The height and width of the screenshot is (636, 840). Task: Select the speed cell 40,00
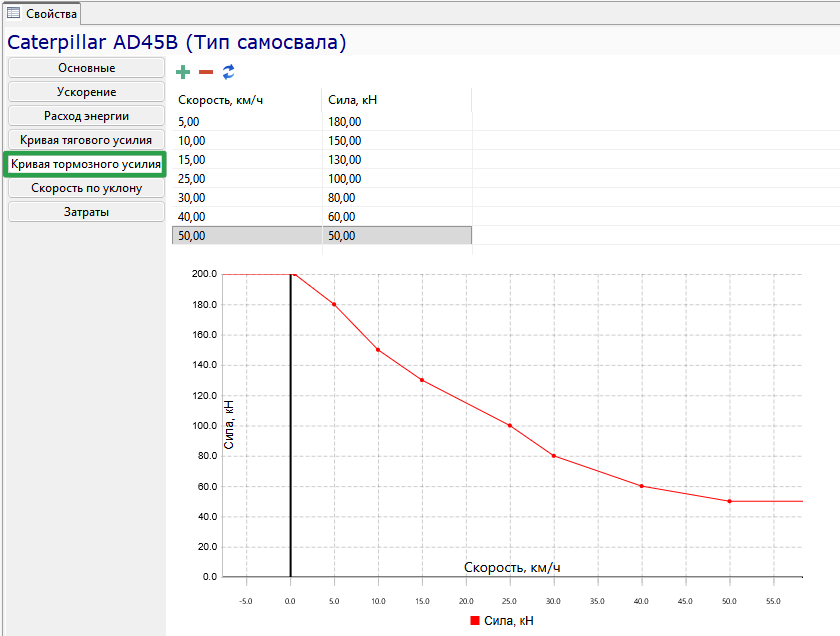pyautogui.click(x=247, y=217)
